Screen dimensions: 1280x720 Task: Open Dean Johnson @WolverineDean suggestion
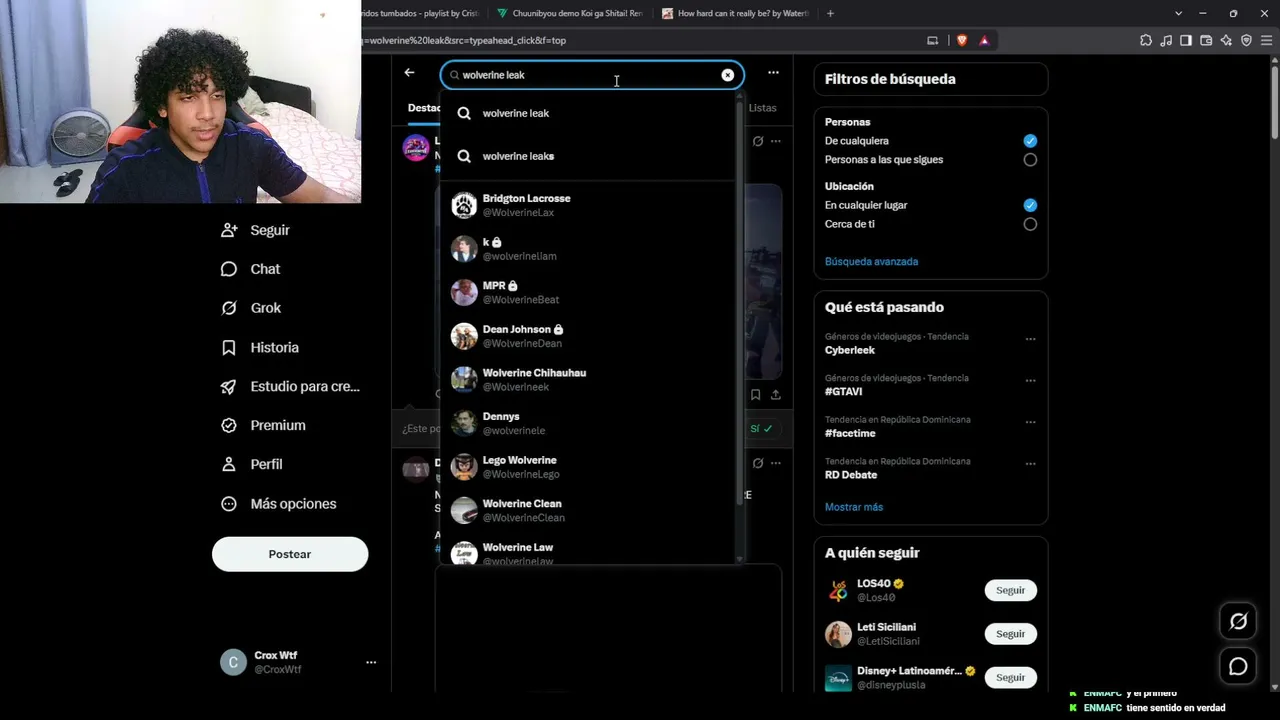pyautogui.click(x=587, y=336)
